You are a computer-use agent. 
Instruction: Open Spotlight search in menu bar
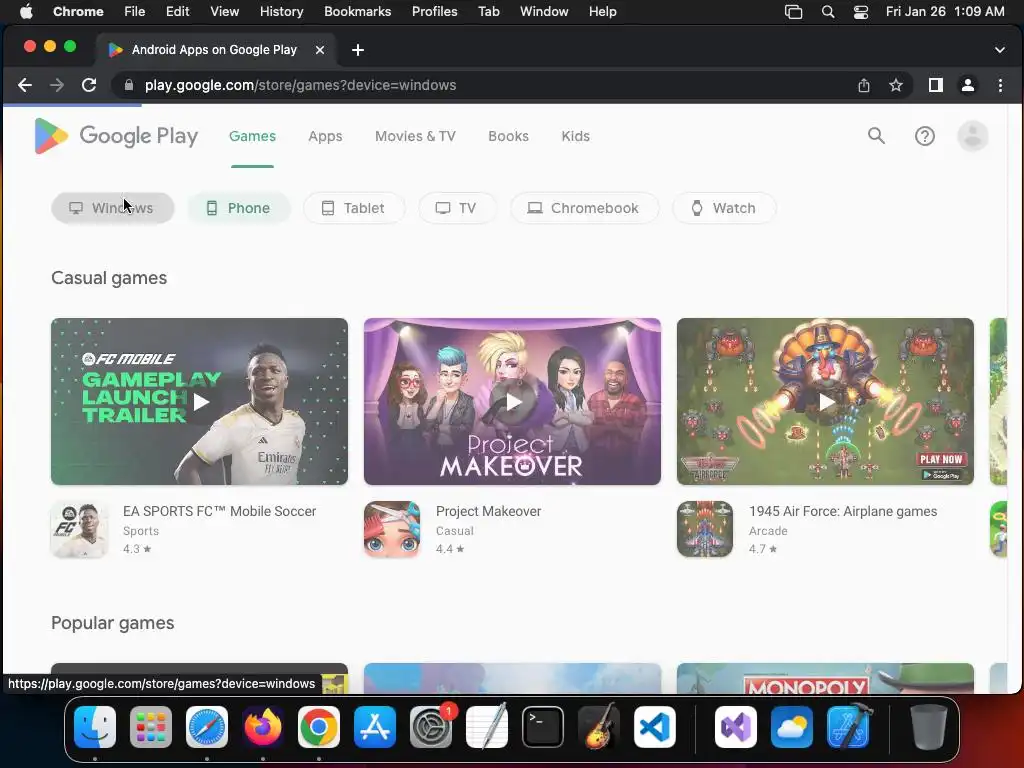point(827,11)
